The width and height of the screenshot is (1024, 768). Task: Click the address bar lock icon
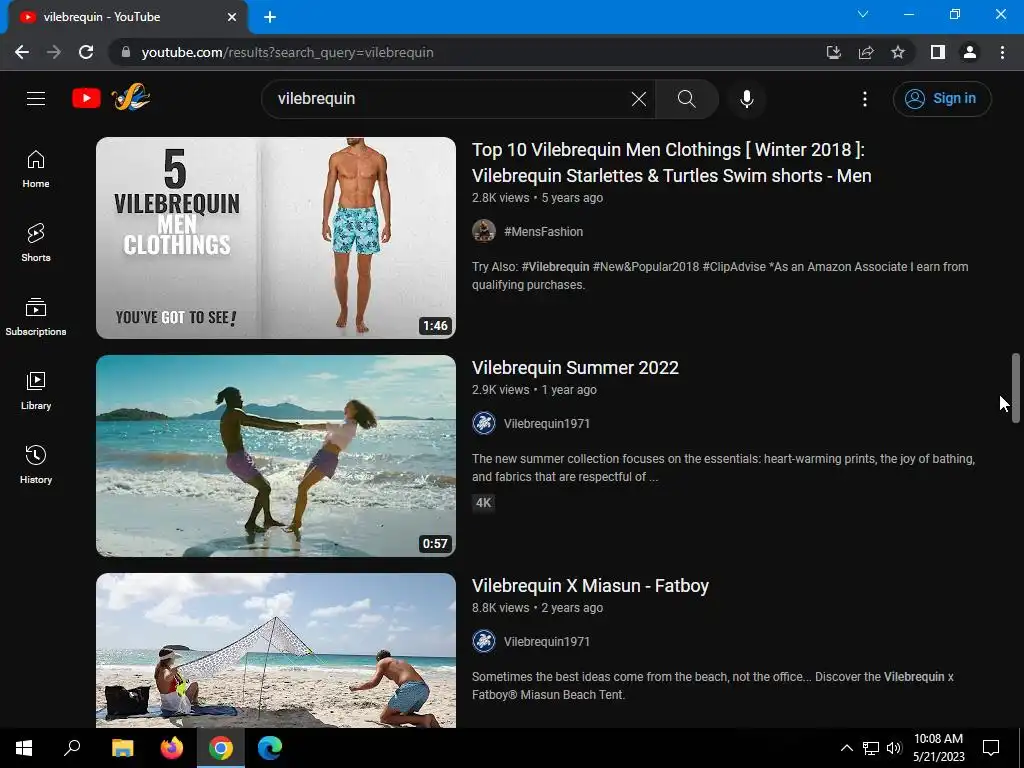coord(126,52)
